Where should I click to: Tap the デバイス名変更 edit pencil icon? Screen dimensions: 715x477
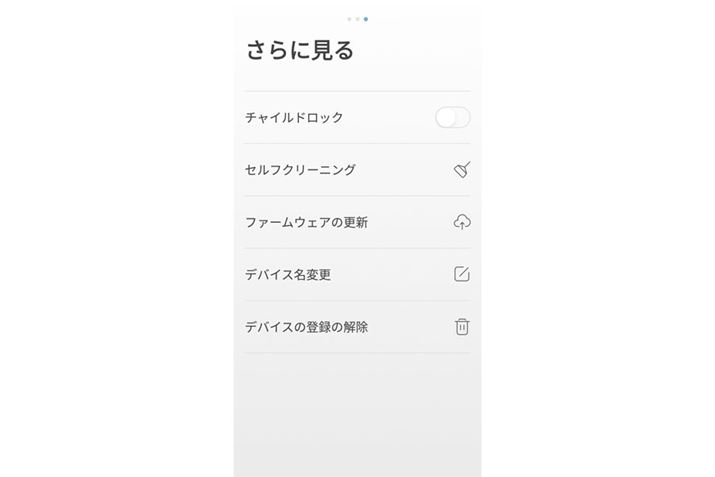(461, 274)
